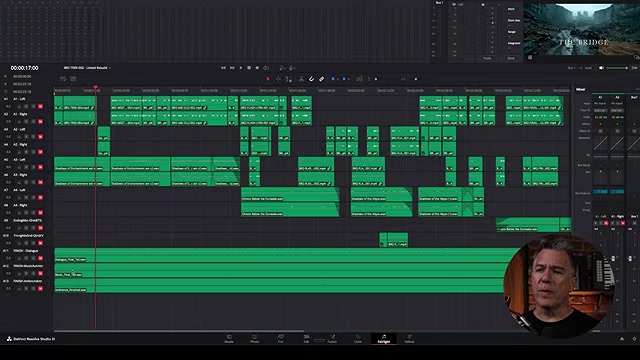The width and height of the screenshot is (640, 360).
Task: Open the timeline view options icon
Action: pos(63,79)
